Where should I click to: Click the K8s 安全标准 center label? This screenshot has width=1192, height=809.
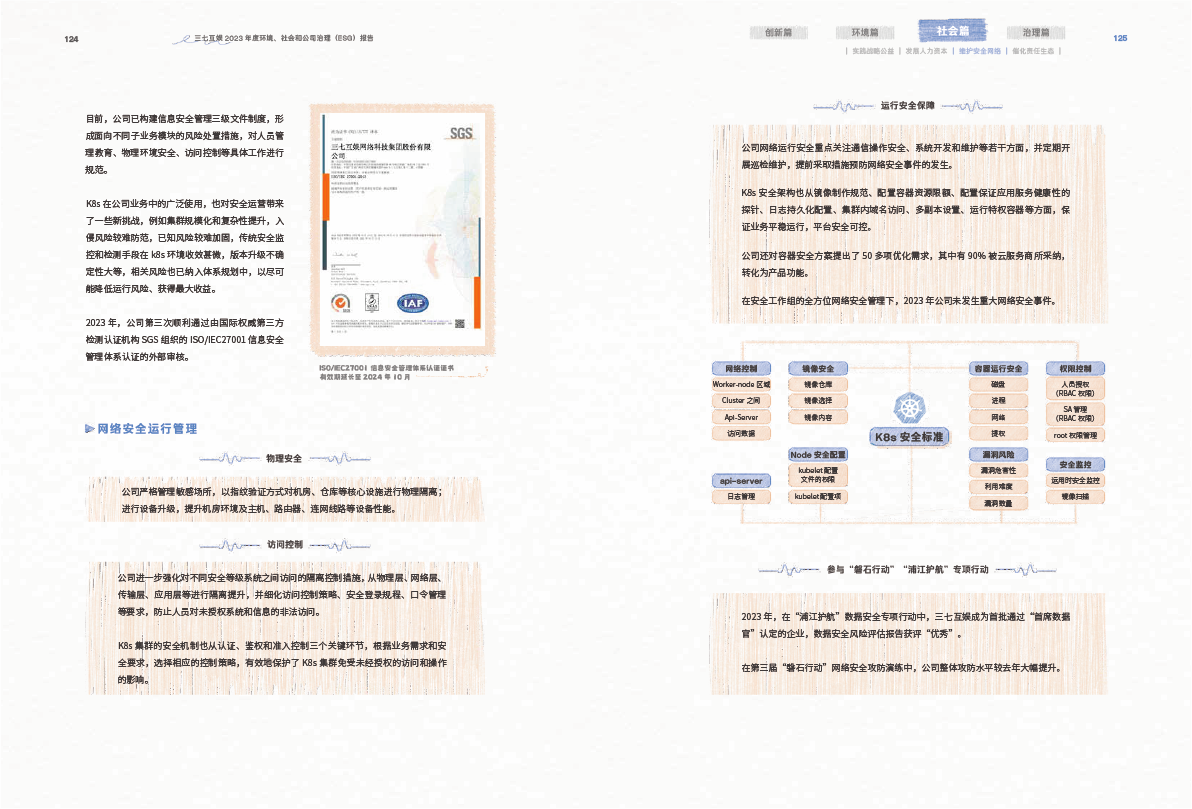(909, 437)
